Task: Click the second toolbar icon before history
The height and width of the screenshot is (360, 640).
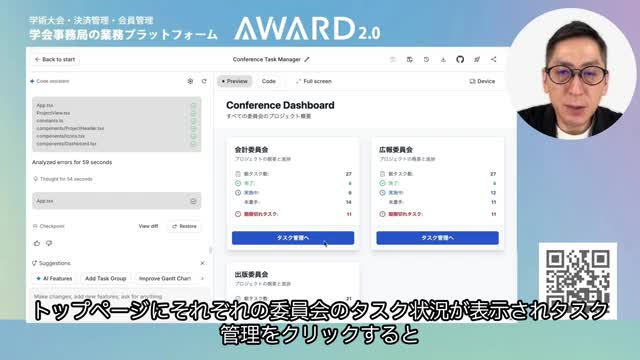Action: 409,60
